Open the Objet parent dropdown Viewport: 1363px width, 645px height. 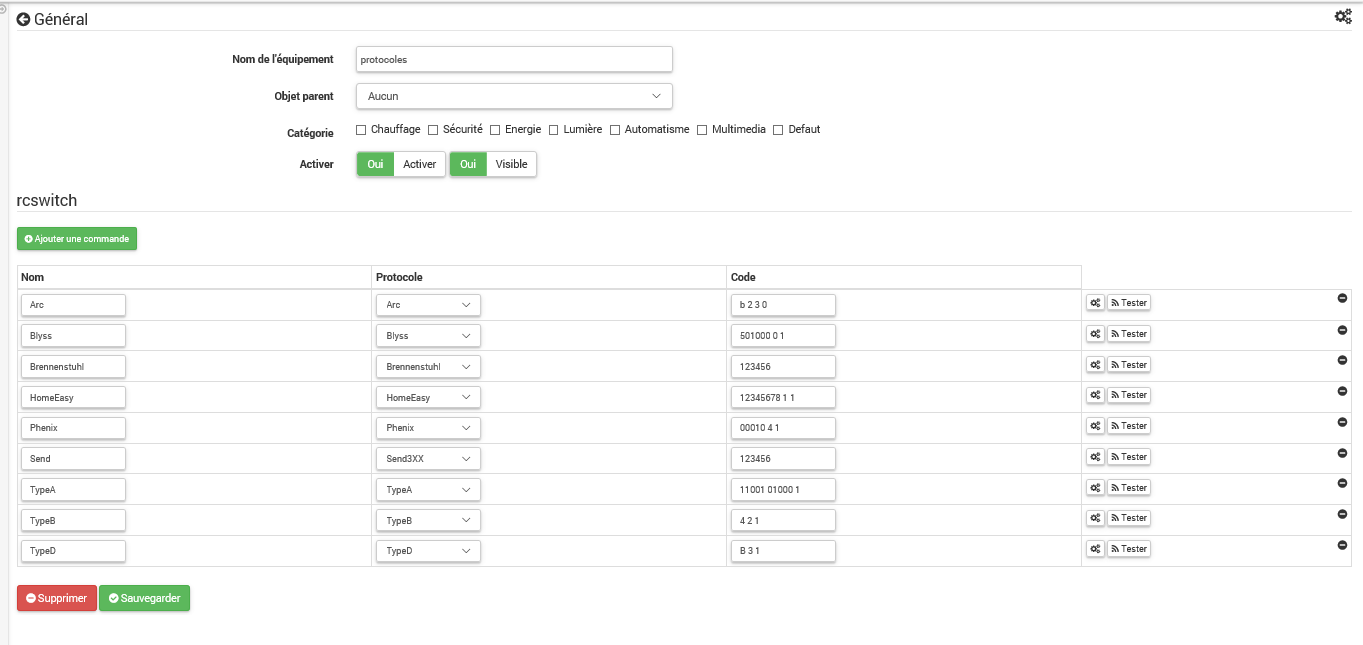pyautogui.click(x=514, y=96)
